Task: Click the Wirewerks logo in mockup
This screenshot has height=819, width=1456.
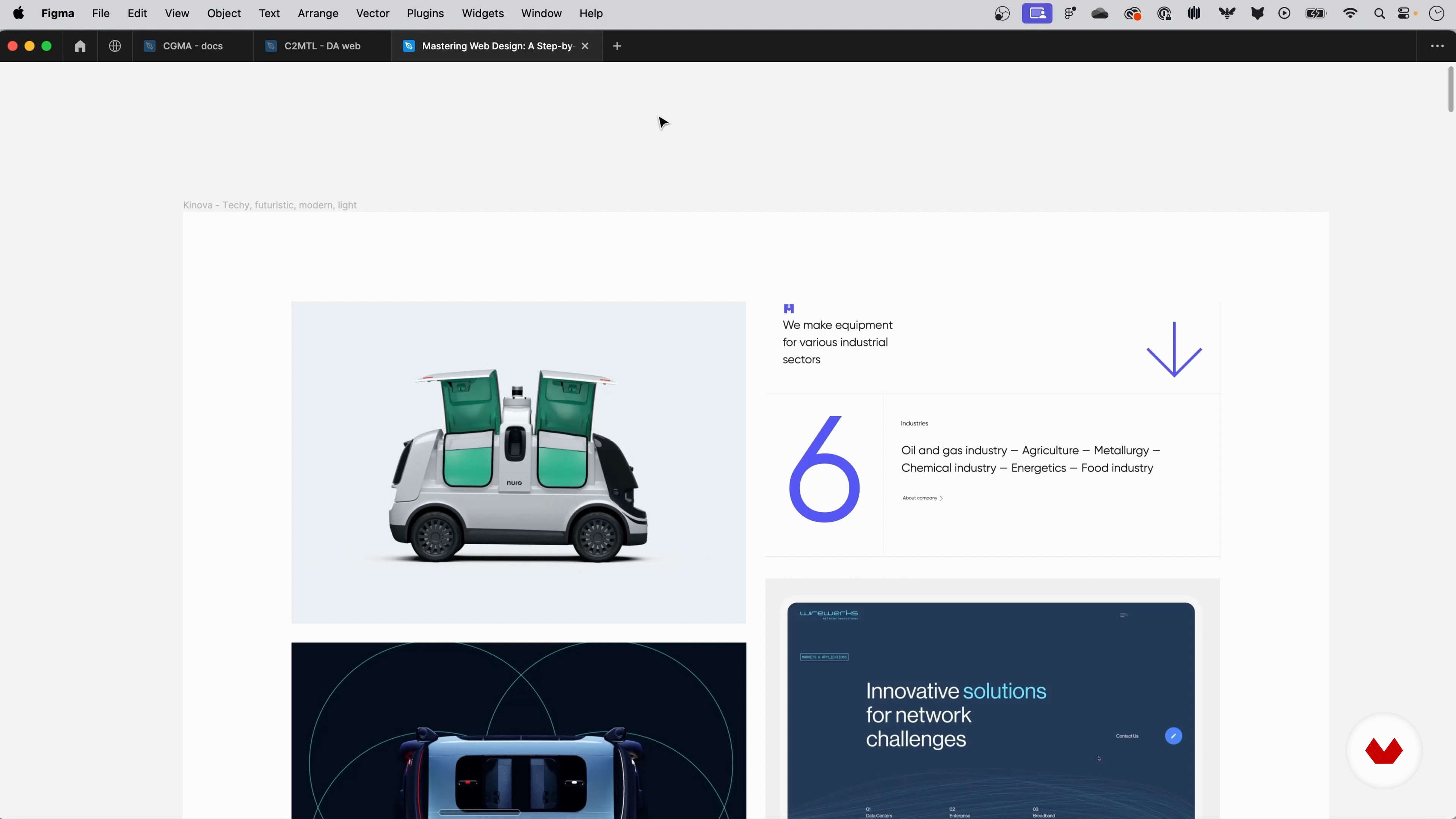Action: pos(828,614)
